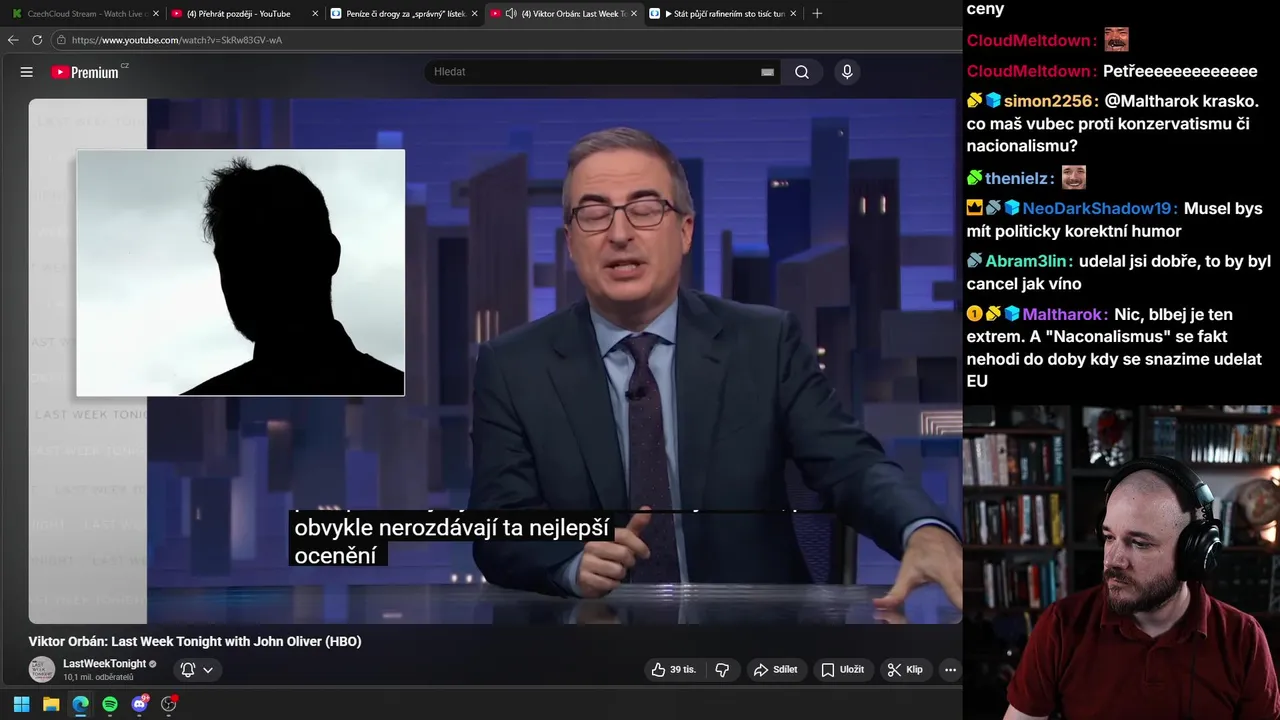This screenshot has width=1280, height=720.
Task: Click the Sdílet share button
Action: pyautogui.click(x=775, y=670)
